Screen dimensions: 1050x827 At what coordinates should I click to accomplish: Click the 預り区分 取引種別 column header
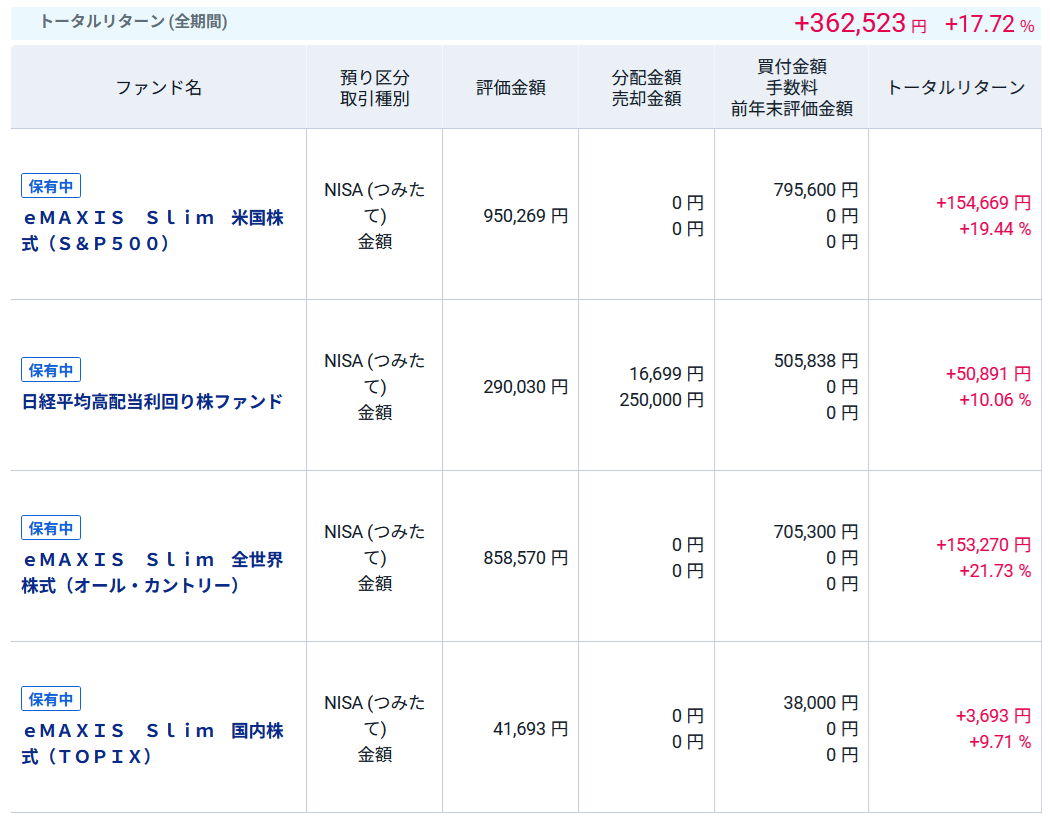(374, 88)
